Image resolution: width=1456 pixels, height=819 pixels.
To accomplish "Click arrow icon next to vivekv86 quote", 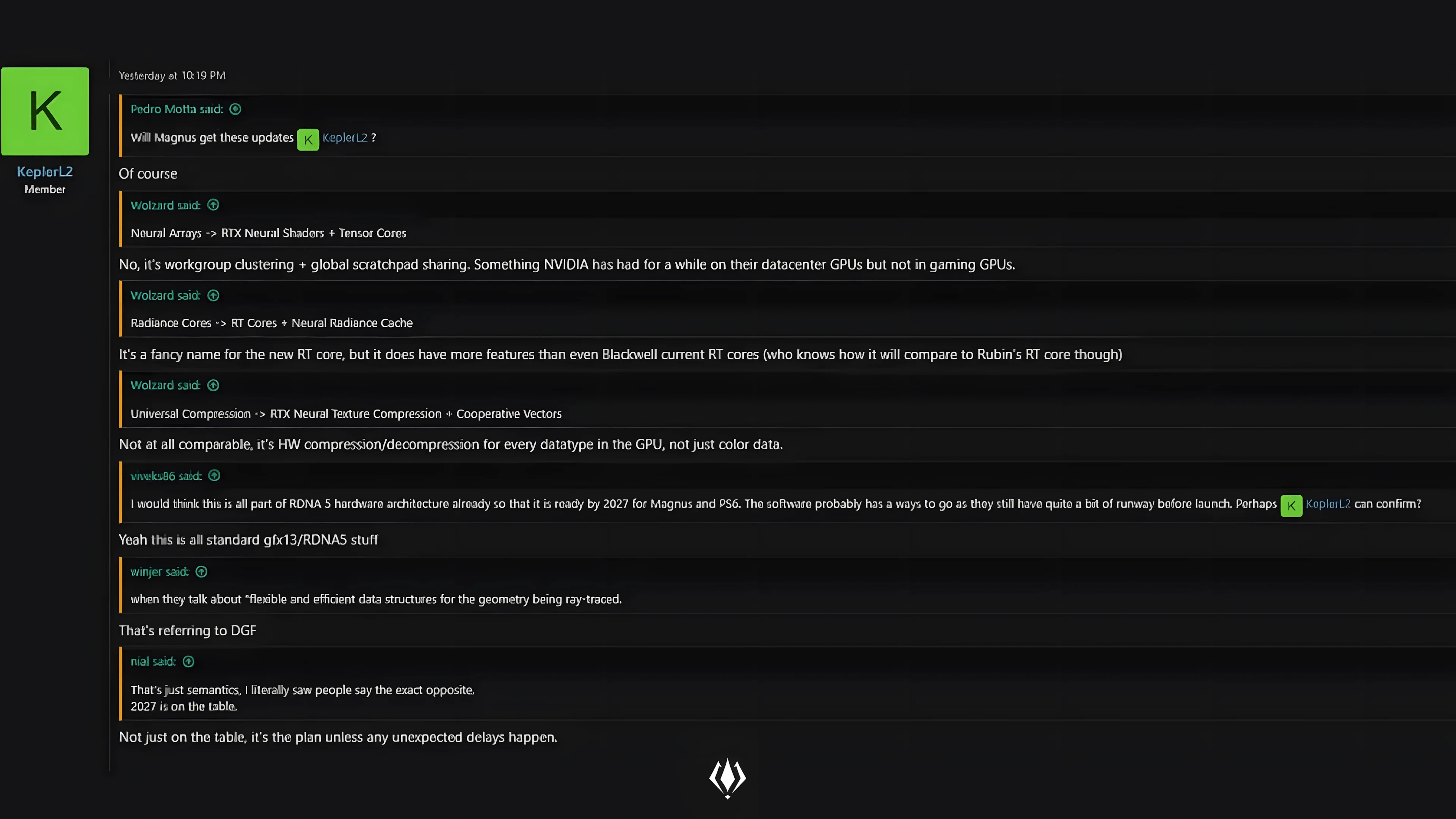I will [x=214, y=476].
